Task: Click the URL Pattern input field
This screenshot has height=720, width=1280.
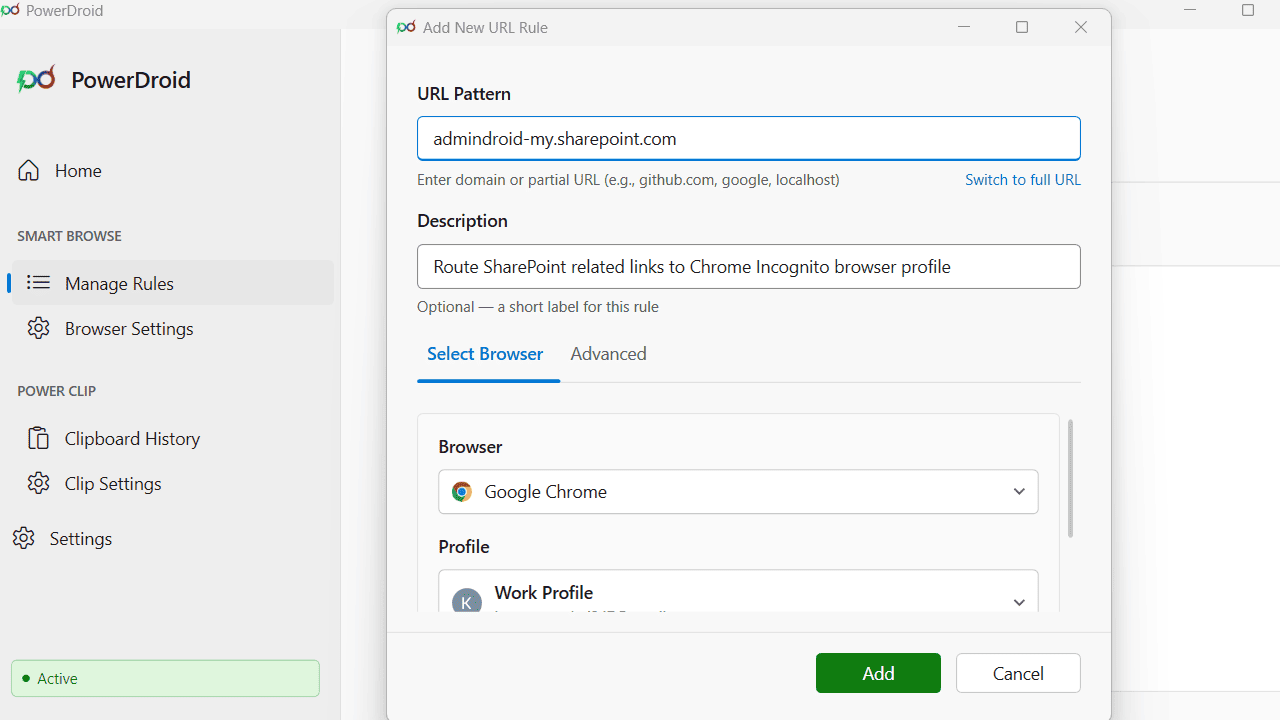Action: (x=749, y=139)
